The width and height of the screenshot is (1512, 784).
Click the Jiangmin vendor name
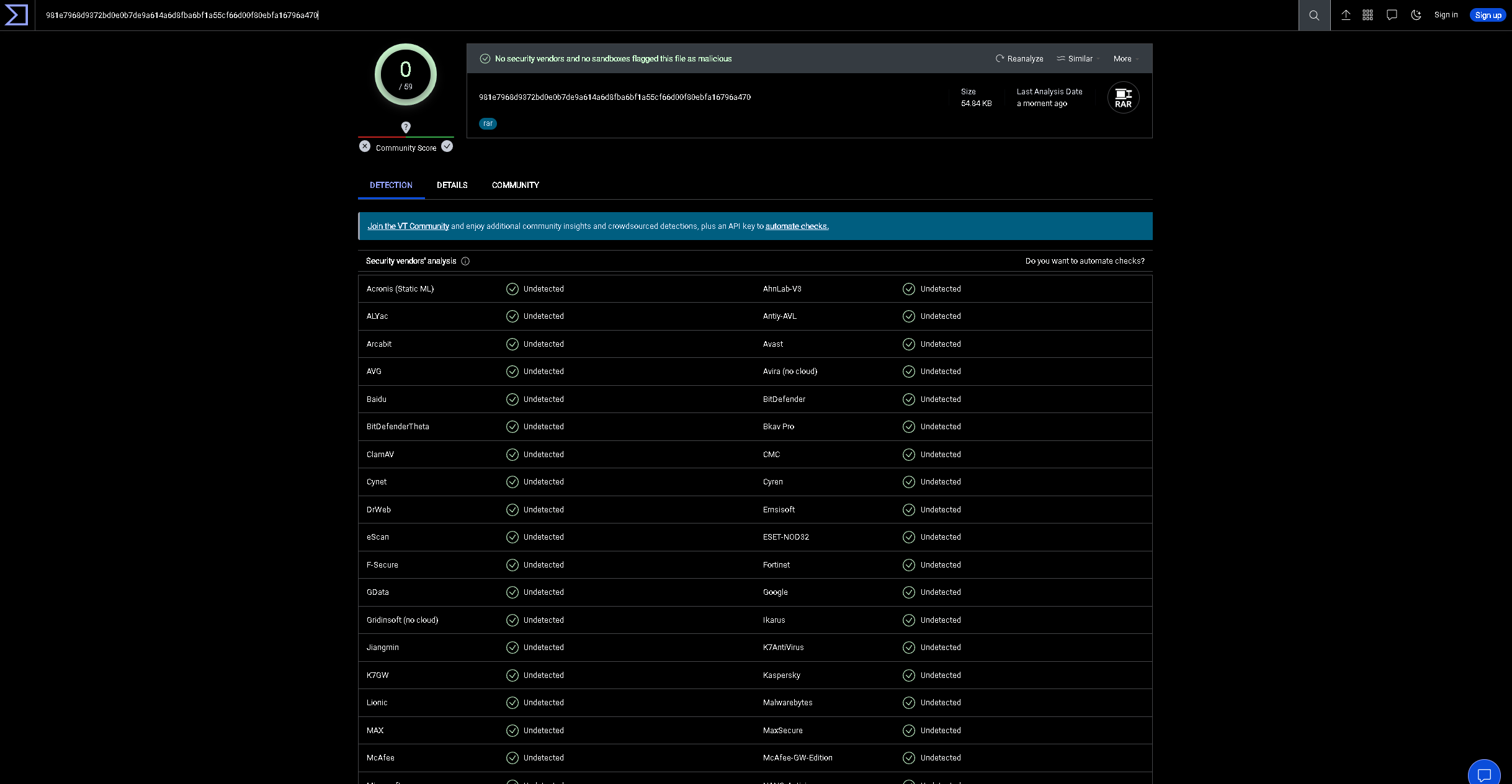[x=383, y=648]
